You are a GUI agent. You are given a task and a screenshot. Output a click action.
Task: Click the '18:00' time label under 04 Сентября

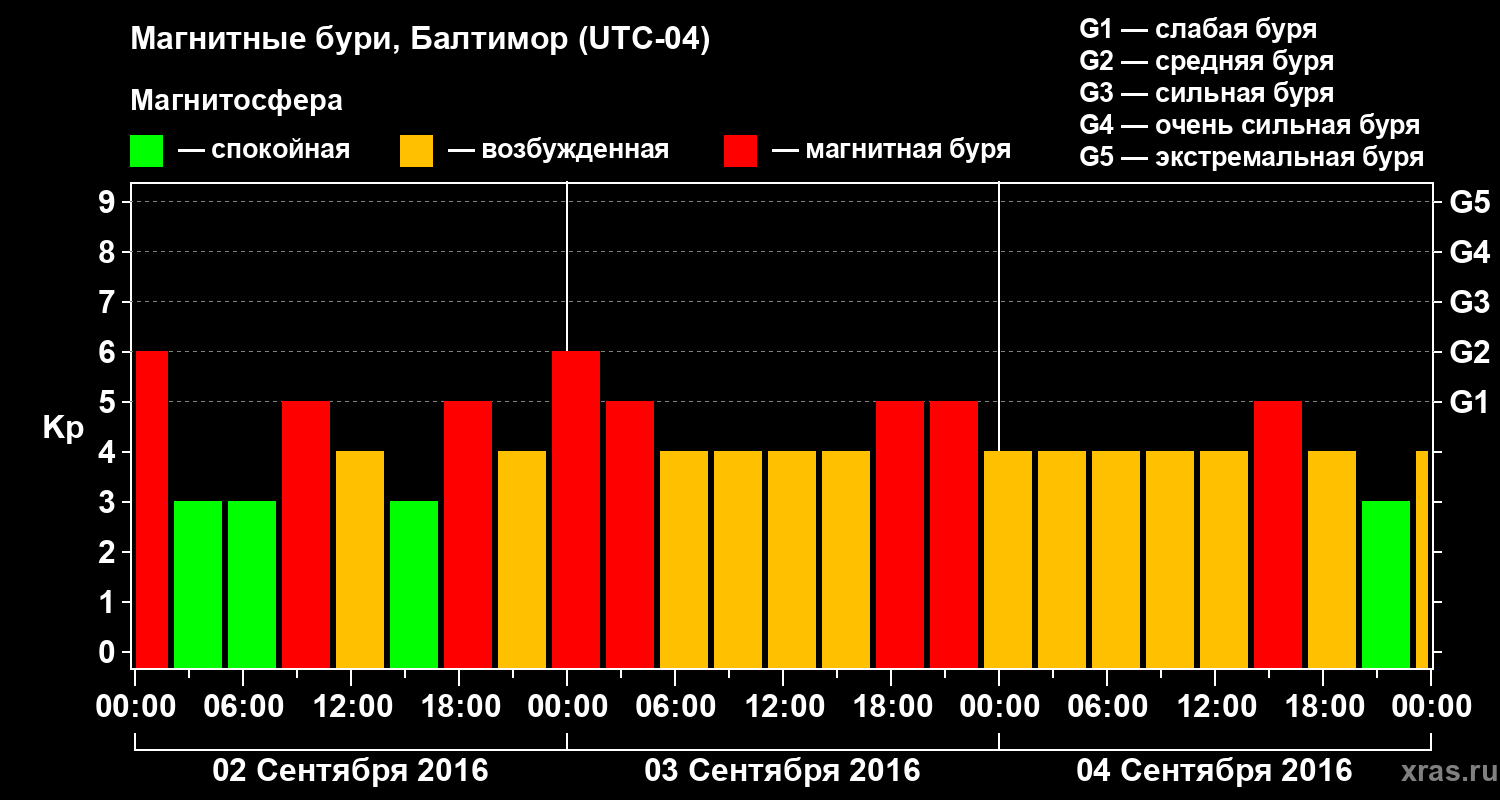(x=1323, y=707)
